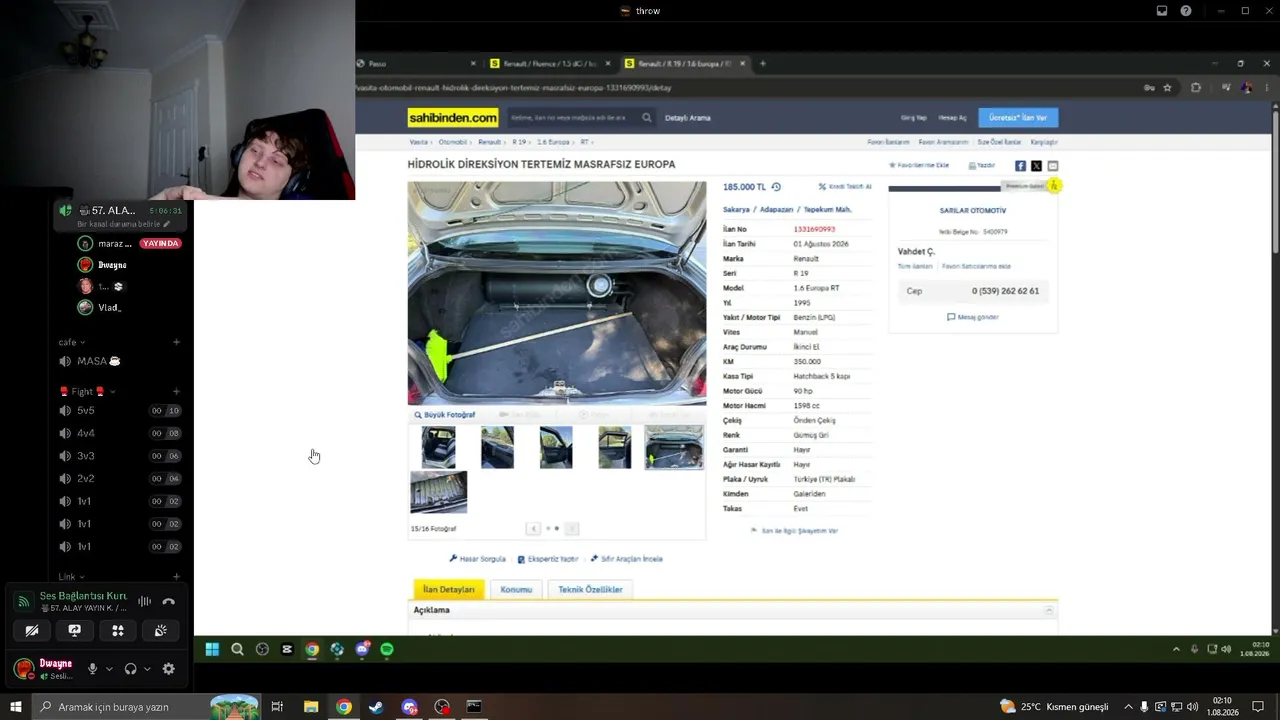Open Discord user settings gear
Image resolution: width=1280 pixels, height=720 pixels.
coord(168,669)
